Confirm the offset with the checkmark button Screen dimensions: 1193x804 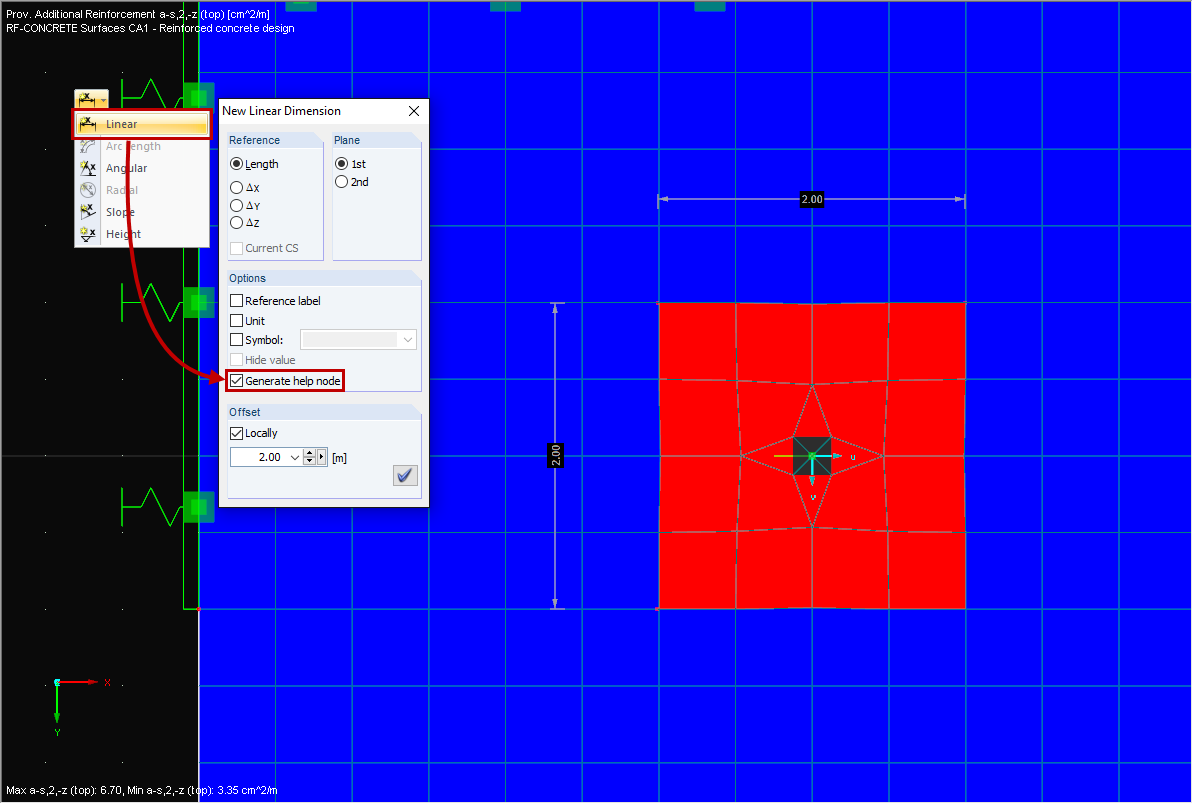405,475
